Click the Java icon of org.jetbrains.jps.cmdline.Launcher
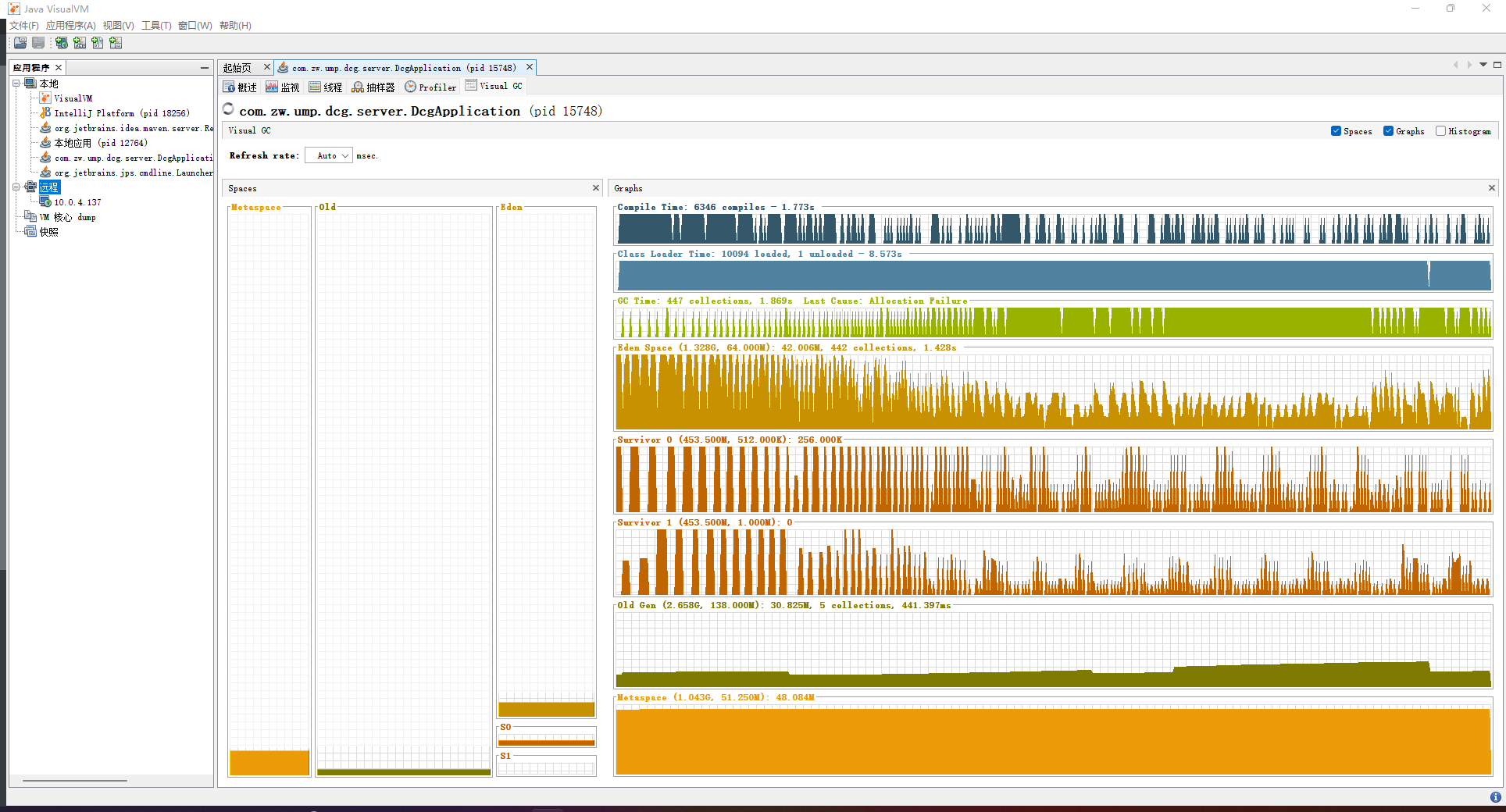Viewport: 1506px width, 812px height. coord(45,173)
